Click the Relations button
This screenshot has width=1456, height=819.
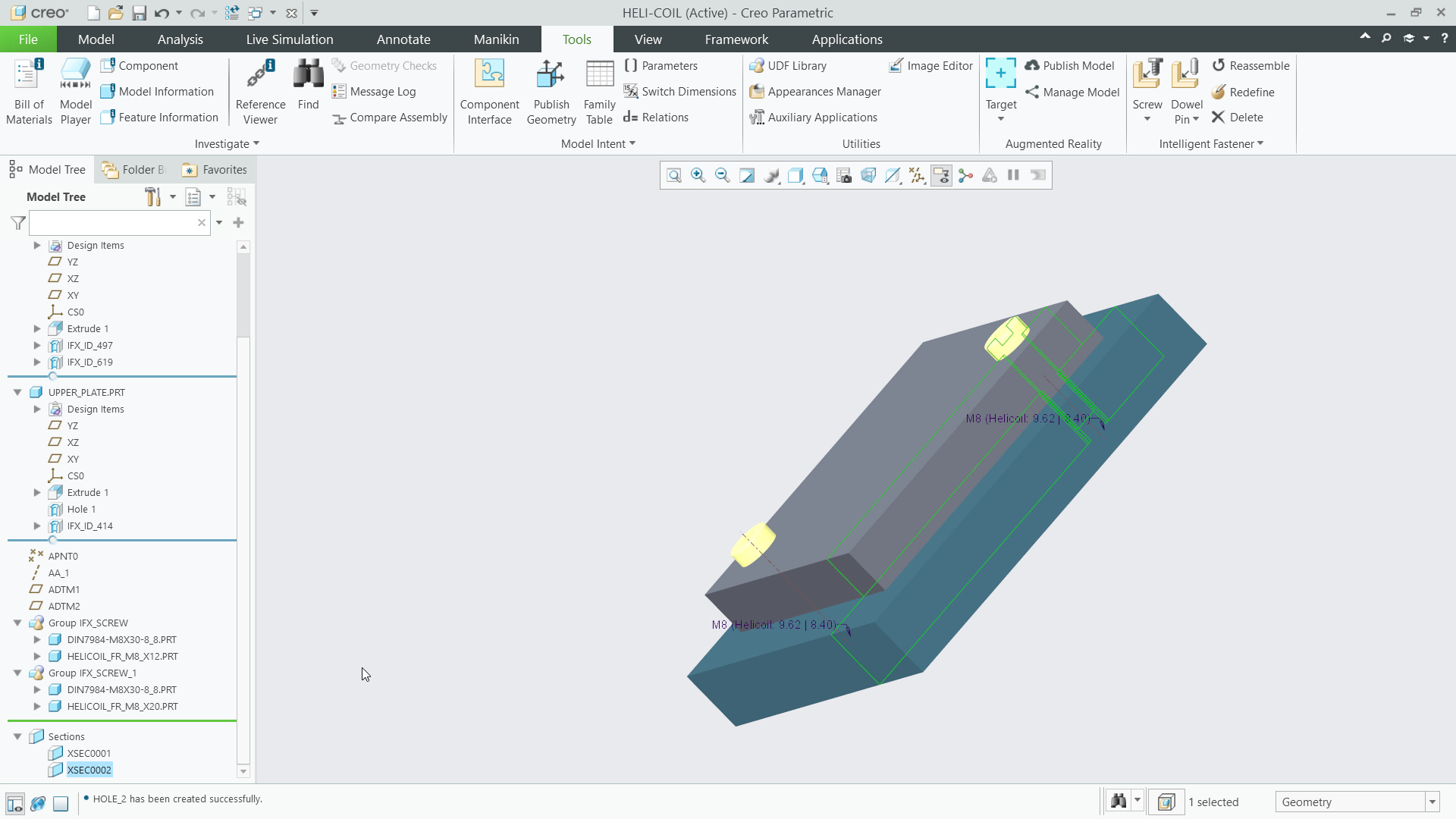tap(657, 118)
